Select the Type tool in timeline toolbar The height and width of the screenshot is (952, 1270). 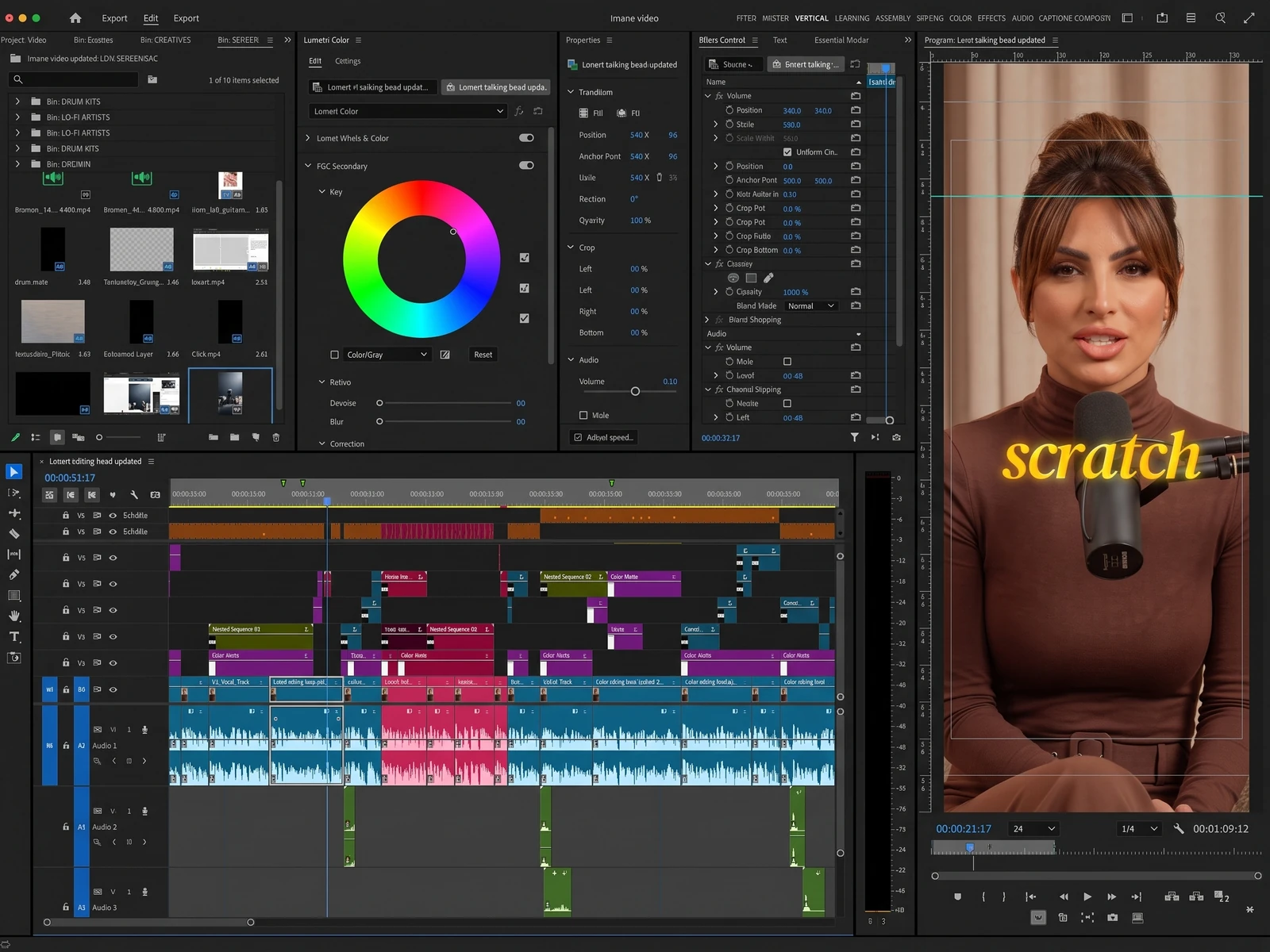[13, 636]
